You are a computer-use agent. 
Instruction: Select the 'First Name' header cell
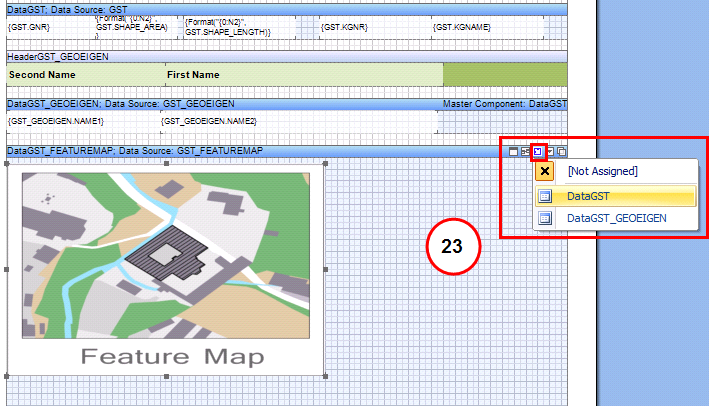pos(304,75)
